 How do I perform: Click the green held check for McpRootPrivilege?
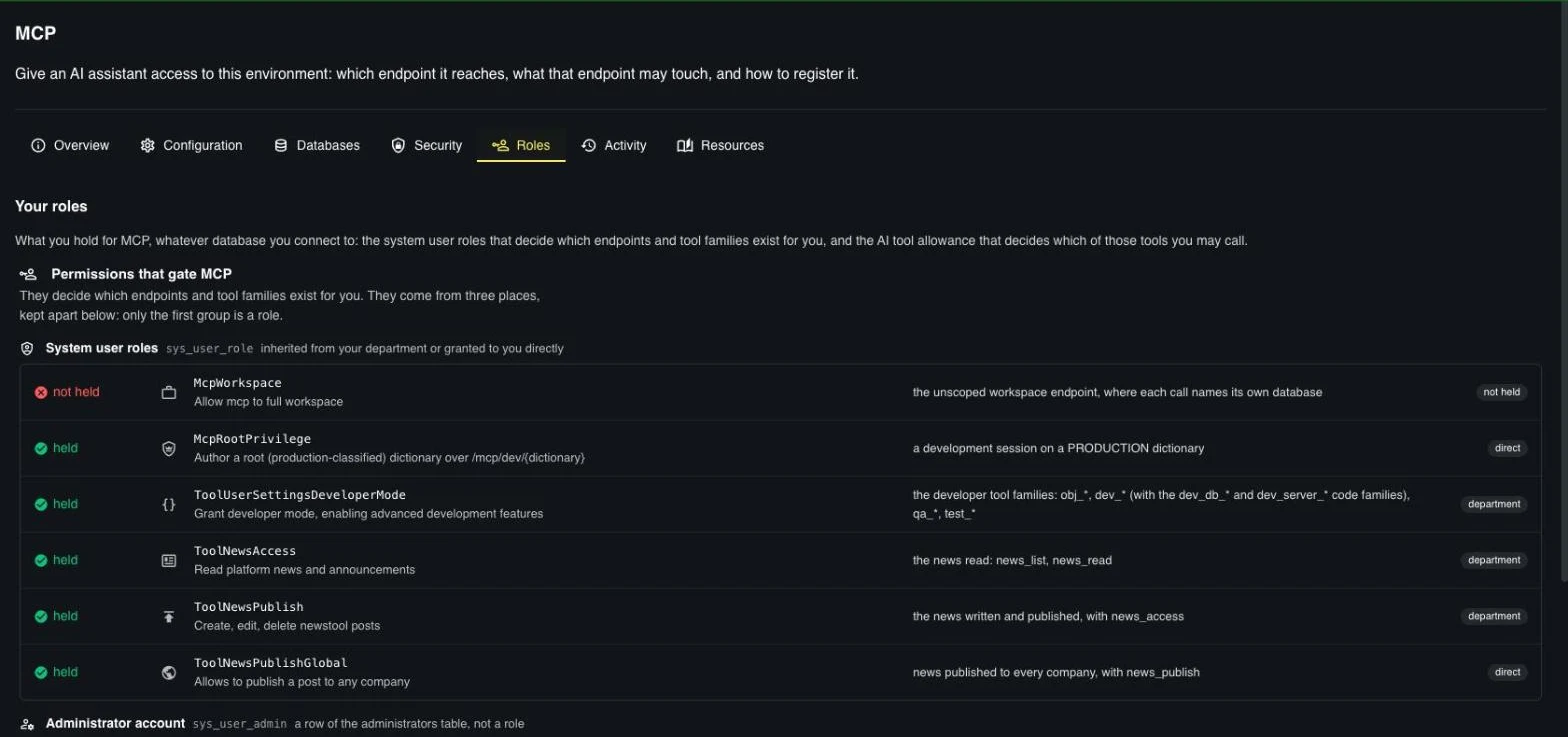(x=41, y=449)
